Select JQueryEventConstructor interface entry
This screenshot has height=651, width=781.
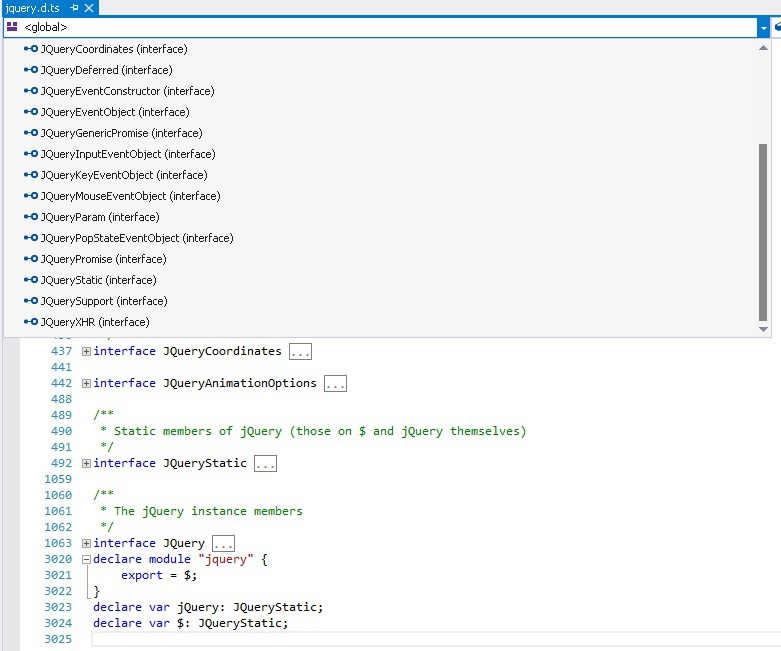(388, 91)
